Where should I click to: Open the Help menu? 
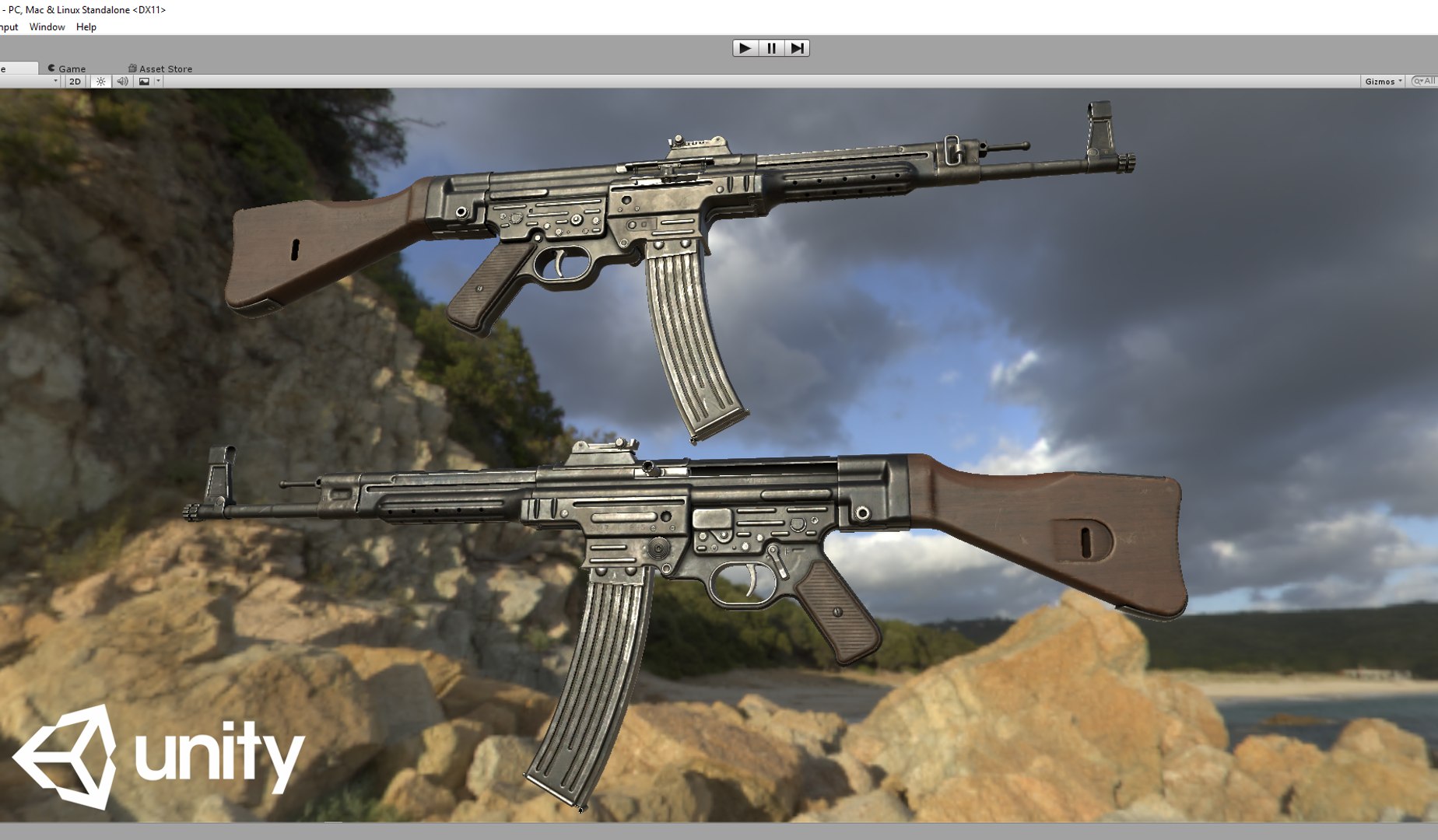coord(86,26)
